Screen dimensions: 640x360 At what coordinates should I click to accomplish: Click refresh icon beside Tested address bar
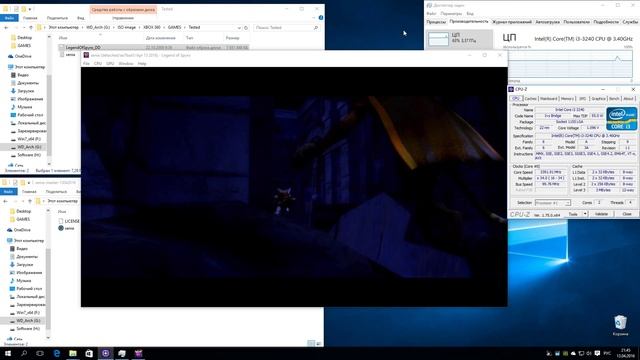coord(246,28)
